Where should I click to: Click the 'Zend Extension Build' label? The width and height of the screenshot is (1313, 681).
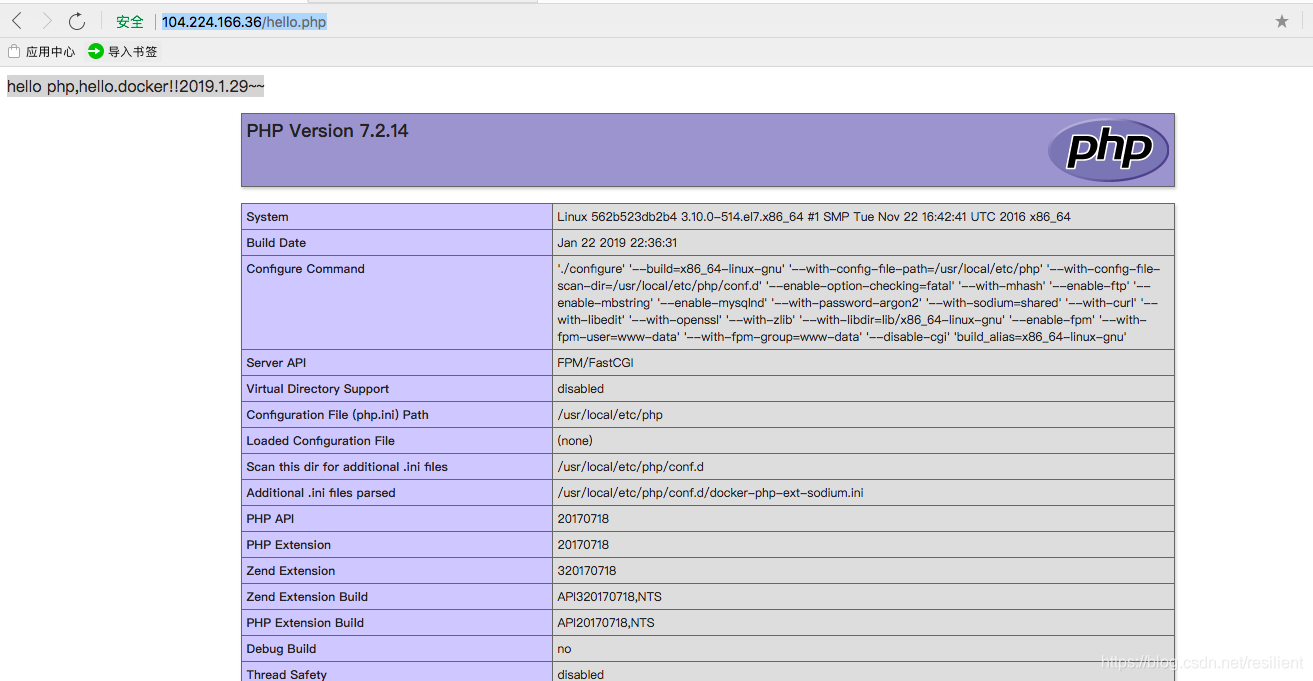click(307, 597)
